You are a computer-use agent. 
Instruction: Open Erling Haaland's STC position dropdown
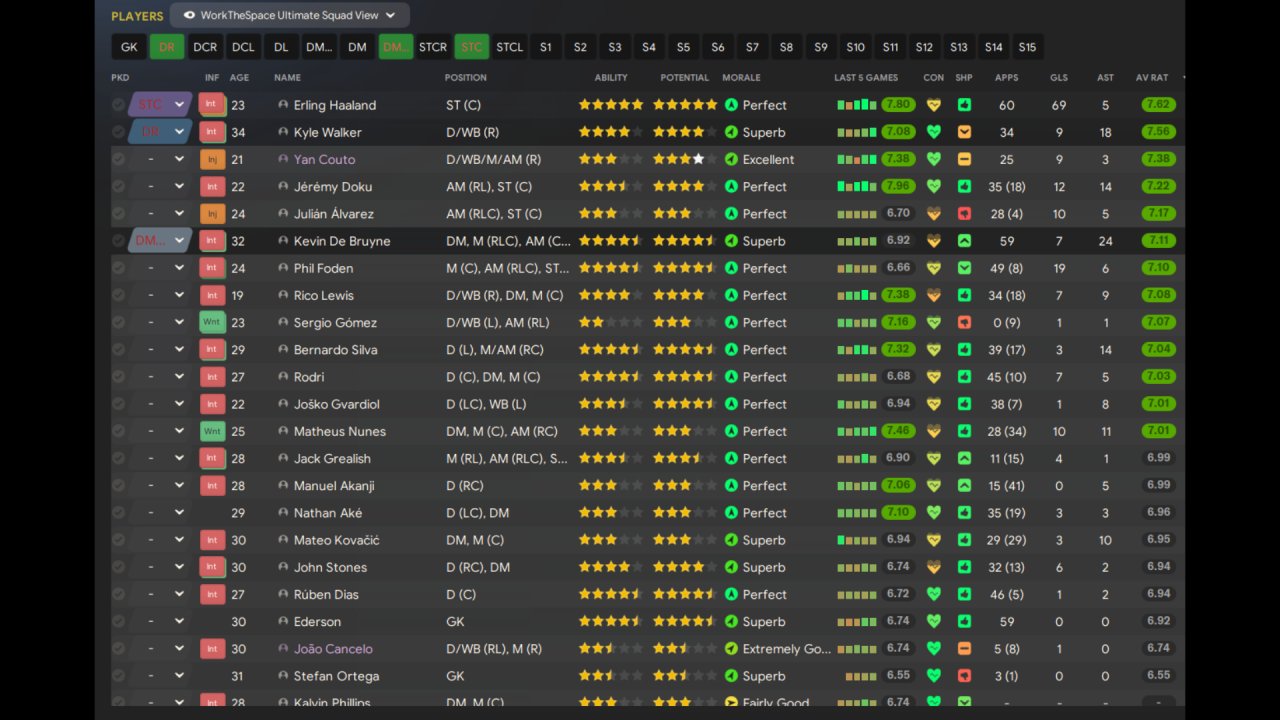click(x=160, y=104)
